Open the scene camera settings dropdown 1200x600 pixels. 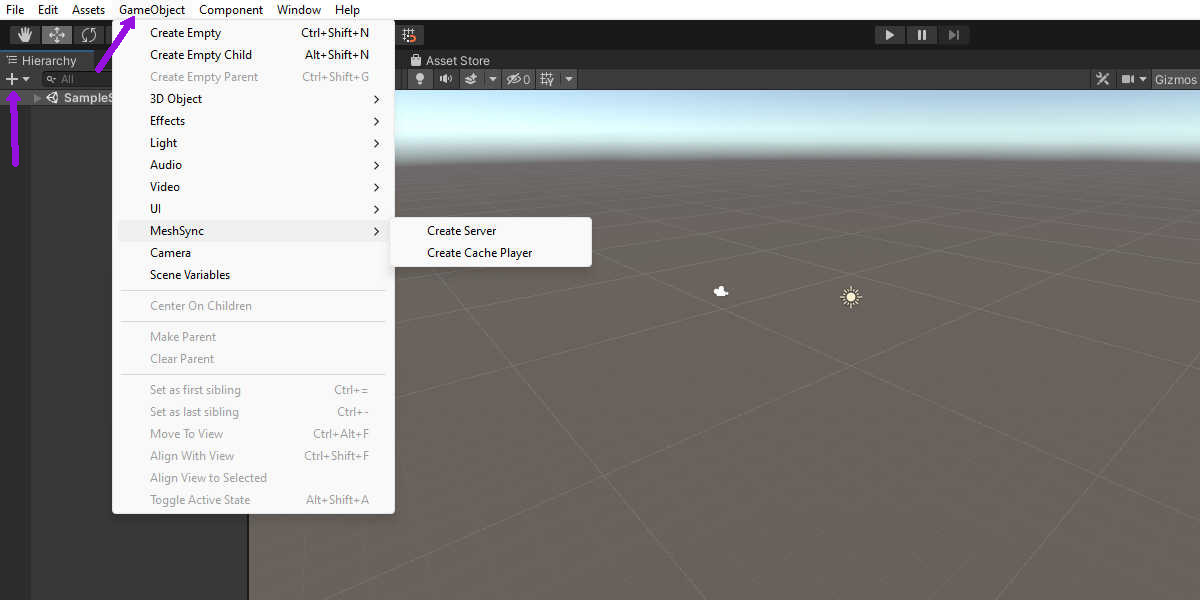(1133, 79)
